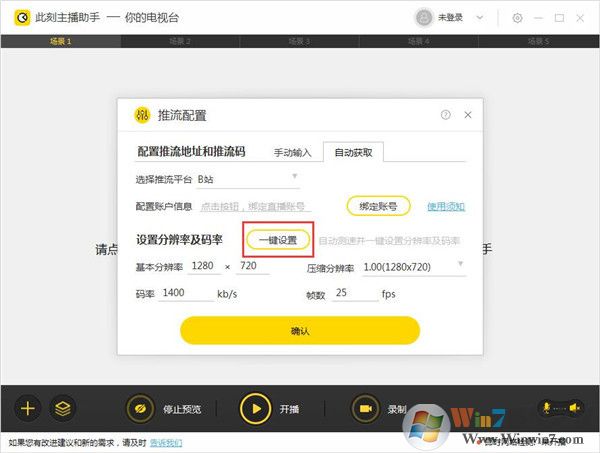
Task: Click the 一键设置 button
Action: click(x=278, y=240)
